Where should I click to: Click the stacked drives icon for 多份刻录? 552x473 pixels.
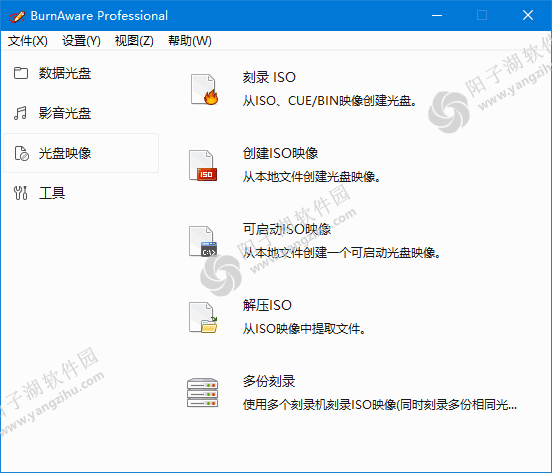tap(202, 393)
